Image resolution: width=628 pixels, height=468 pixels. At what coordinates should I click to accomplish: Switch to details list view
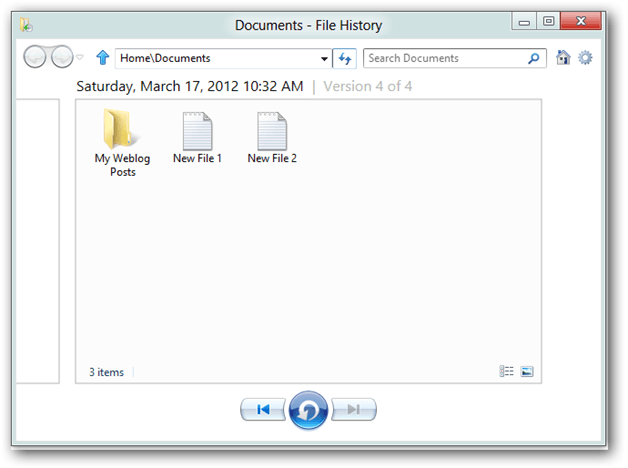pos(507,372)
